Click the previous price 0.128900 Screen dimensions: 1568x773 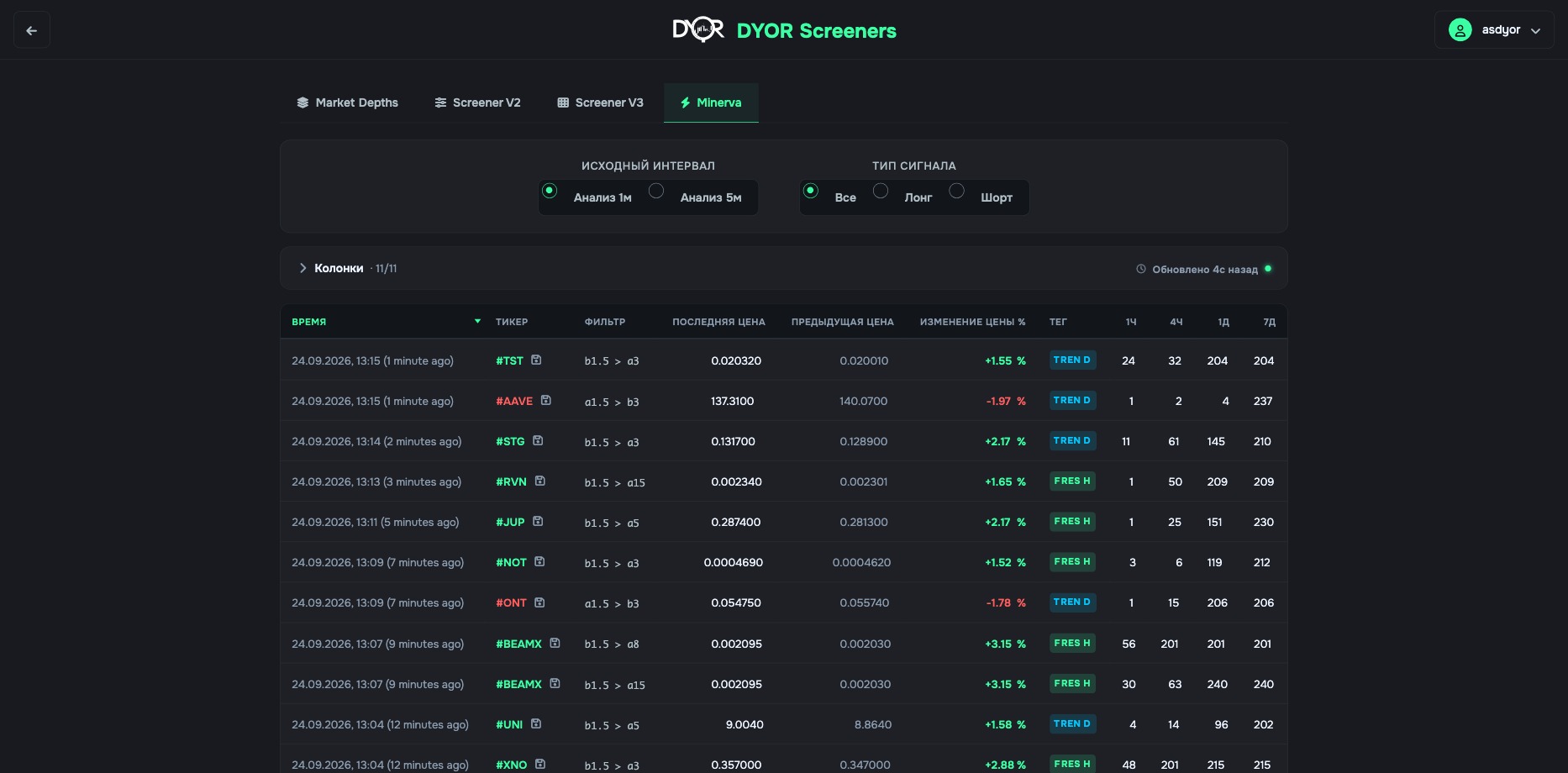pos(864,441)
